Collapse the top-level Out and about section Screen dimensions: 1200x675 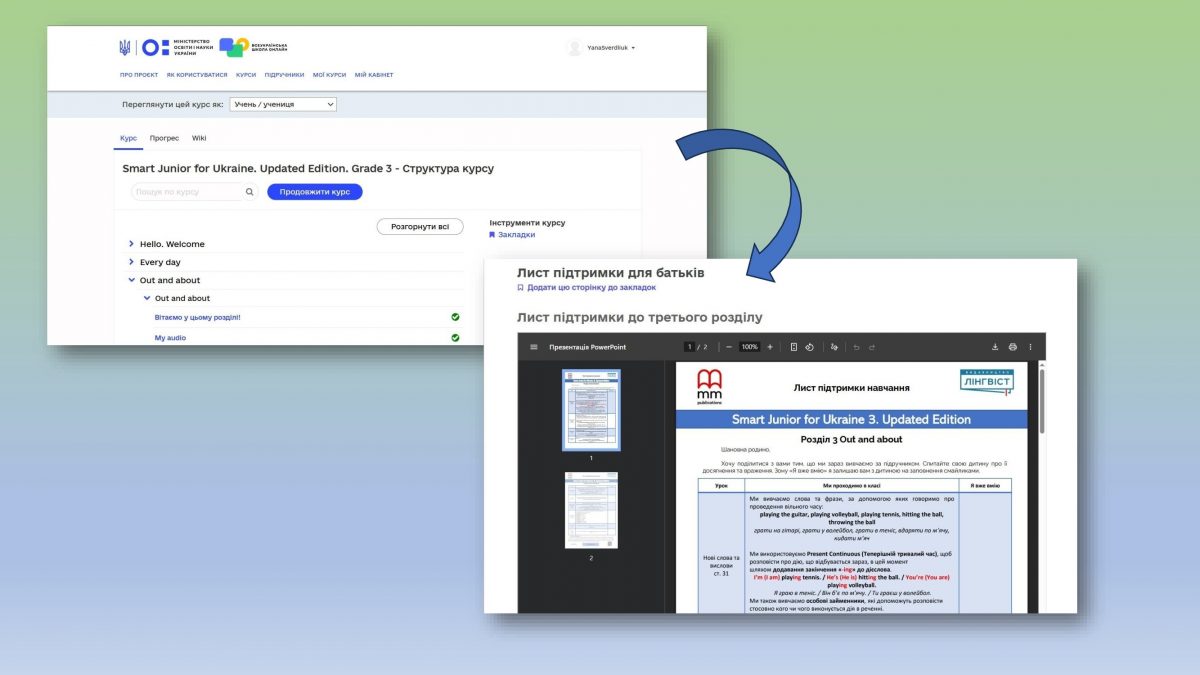[131, 280]
